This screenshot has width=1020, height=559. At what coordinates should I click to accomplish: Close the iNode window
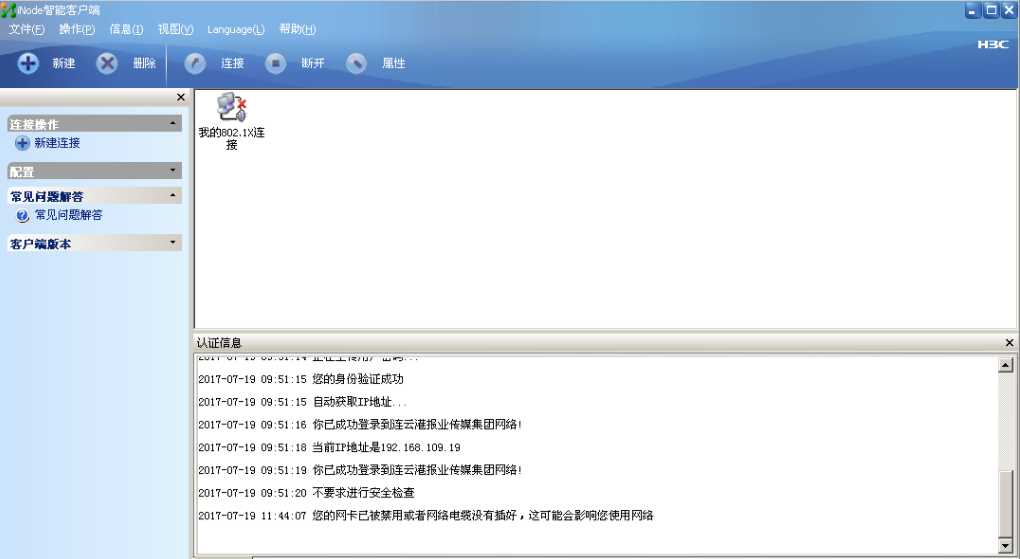point(1009,10)
